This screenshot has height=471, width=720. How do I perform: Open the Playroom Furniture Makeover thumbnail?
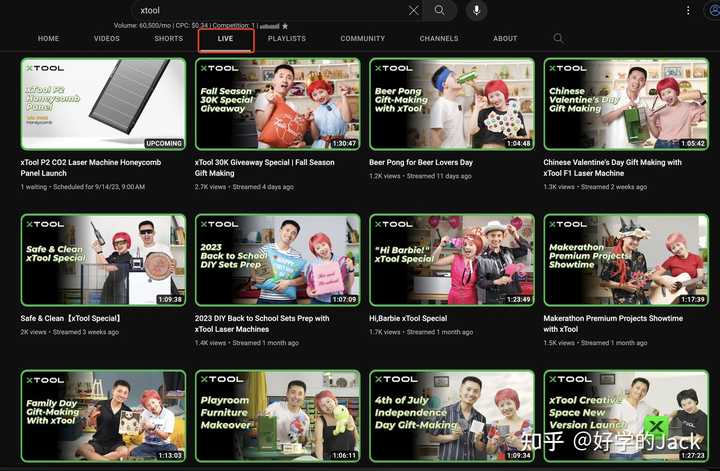pos(277,416)
